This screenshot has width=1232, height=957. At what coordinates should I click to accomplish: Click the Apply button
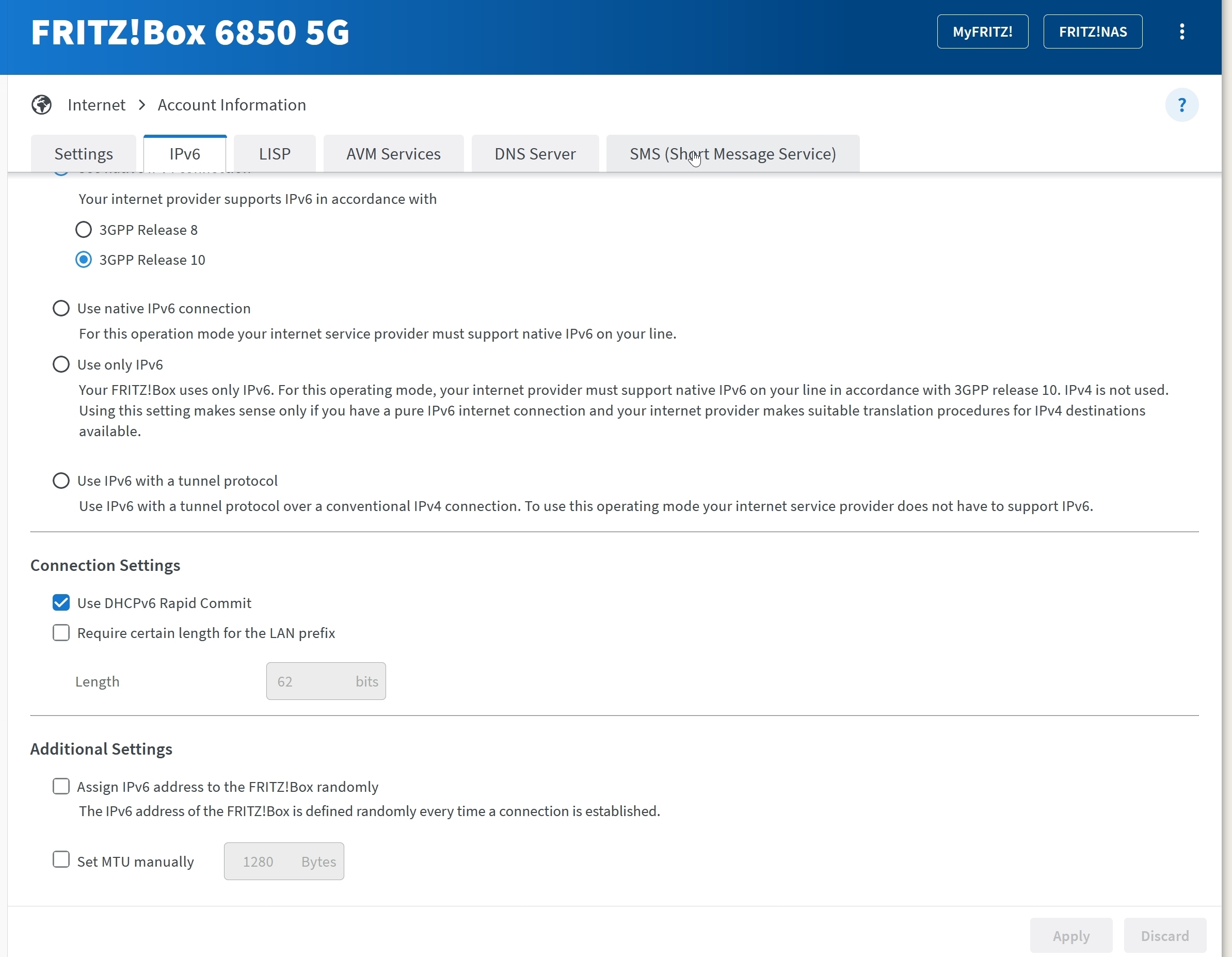coord(1071,935)
